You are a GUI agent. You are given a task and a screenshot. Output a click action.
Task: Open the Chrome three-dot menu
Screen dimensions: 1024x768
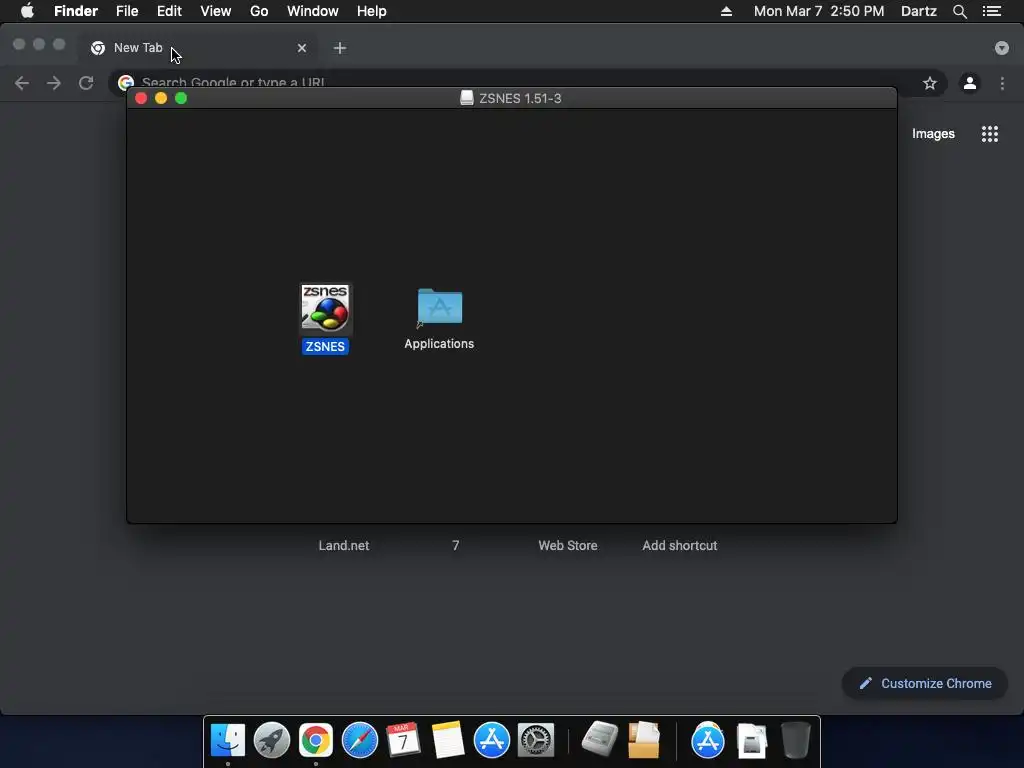[x=1002, y=83]
